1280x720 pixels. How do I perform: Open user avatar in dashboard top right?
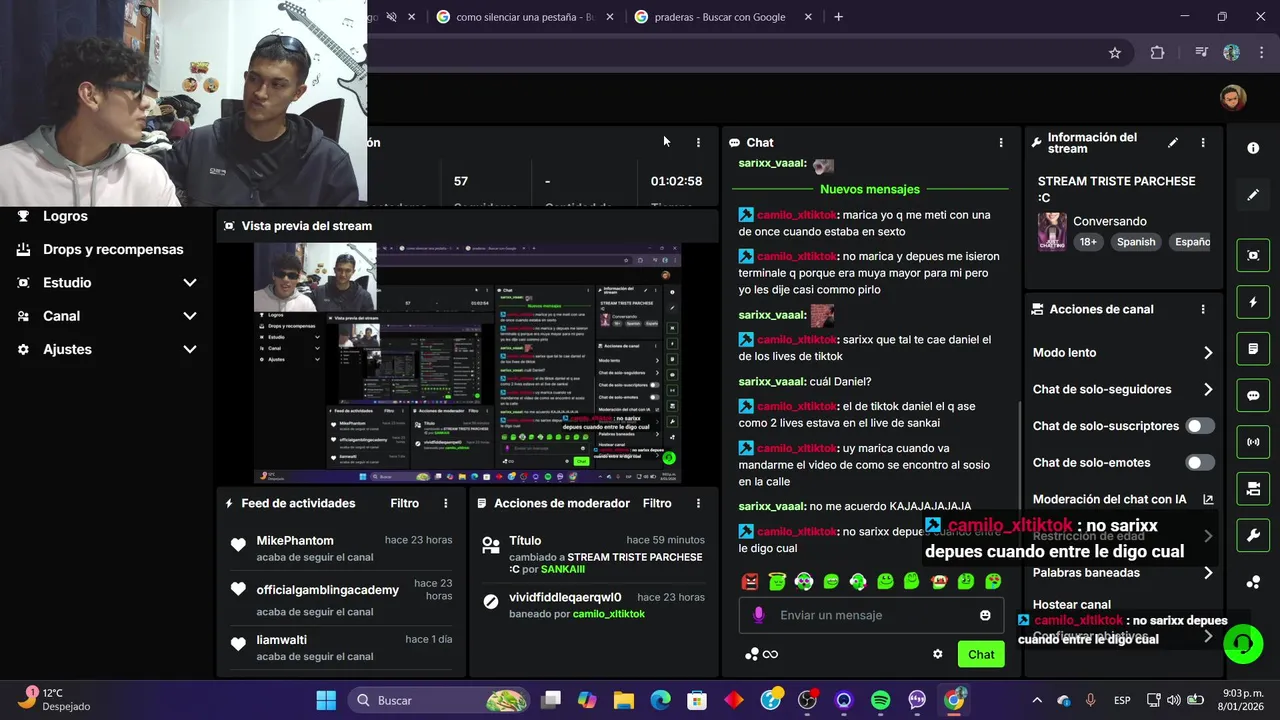point(1233,97)
